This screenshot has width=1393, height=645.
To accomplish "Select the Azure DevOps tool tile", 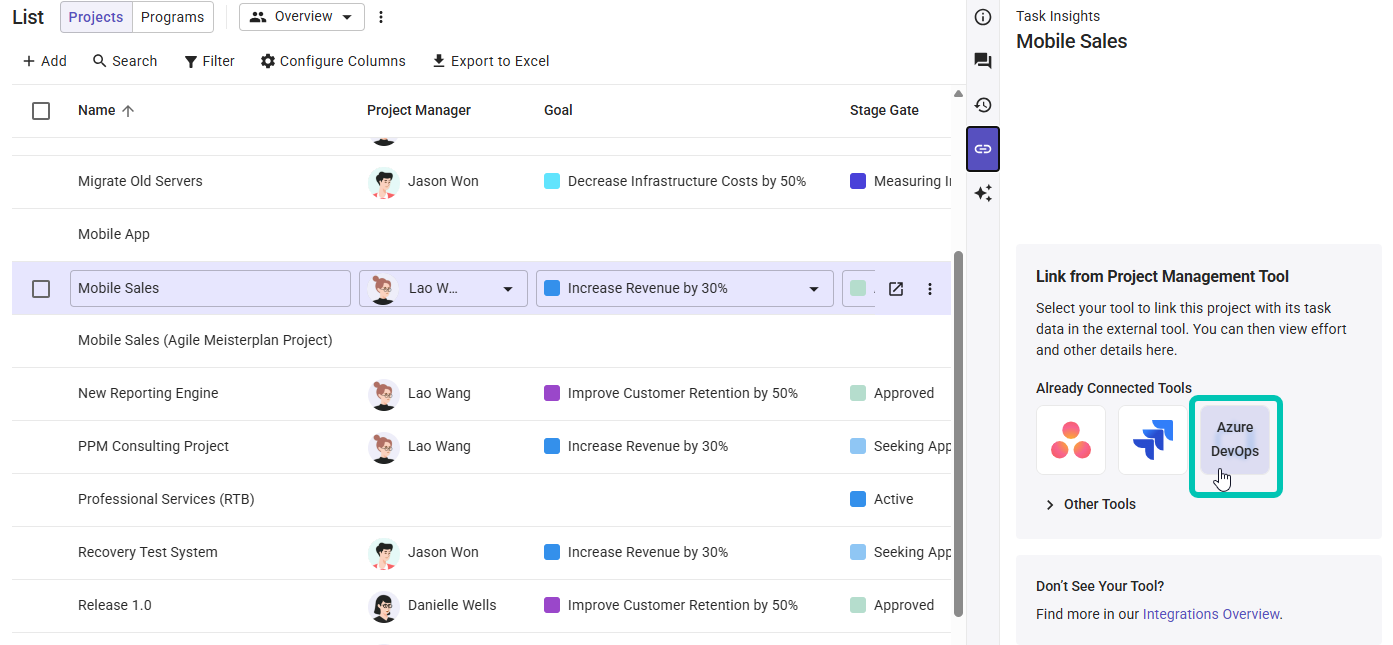I will (x=1235, y=440).
